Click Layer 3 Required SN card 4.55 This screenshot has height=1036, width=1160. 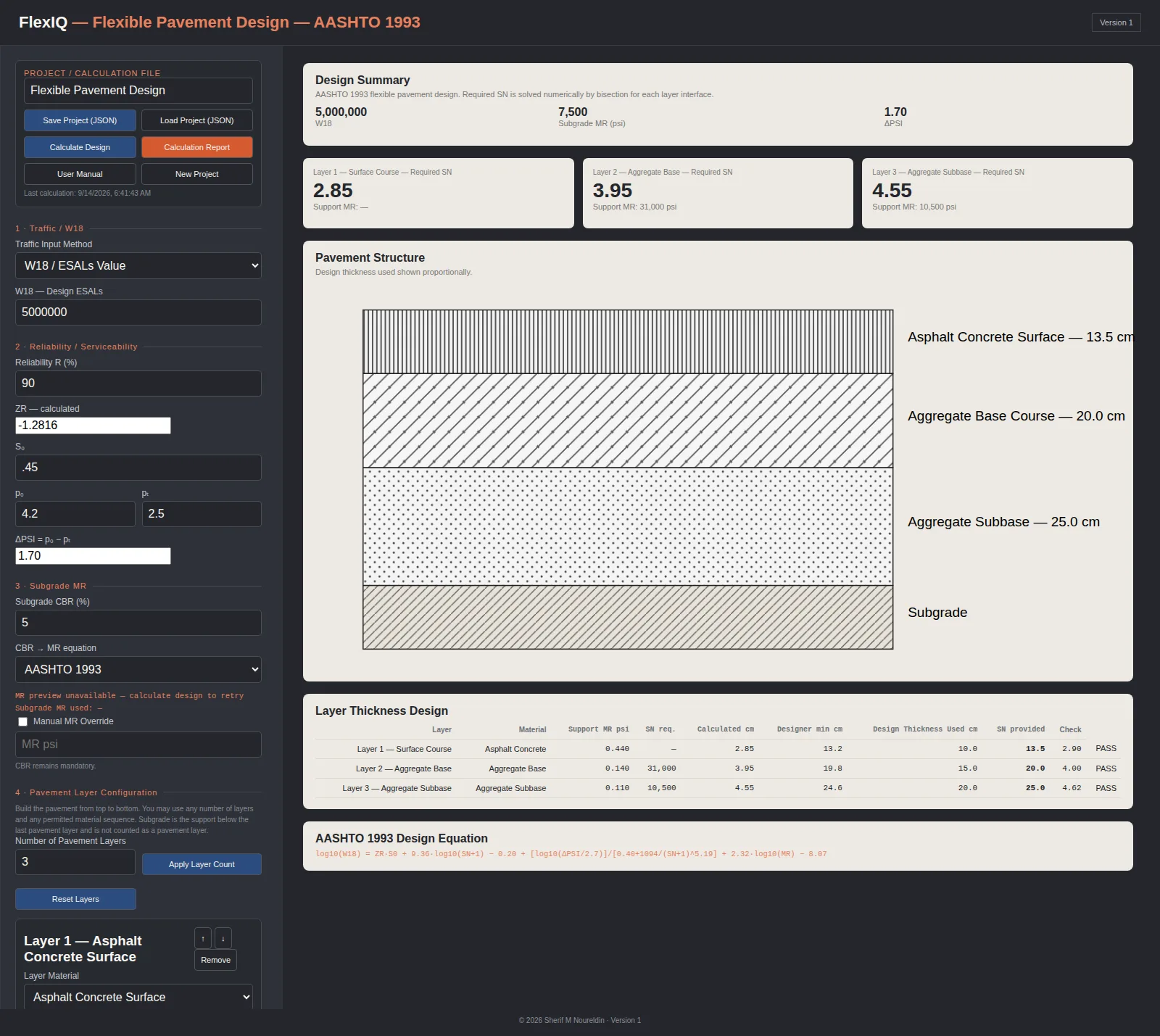[x=998, y=193]
